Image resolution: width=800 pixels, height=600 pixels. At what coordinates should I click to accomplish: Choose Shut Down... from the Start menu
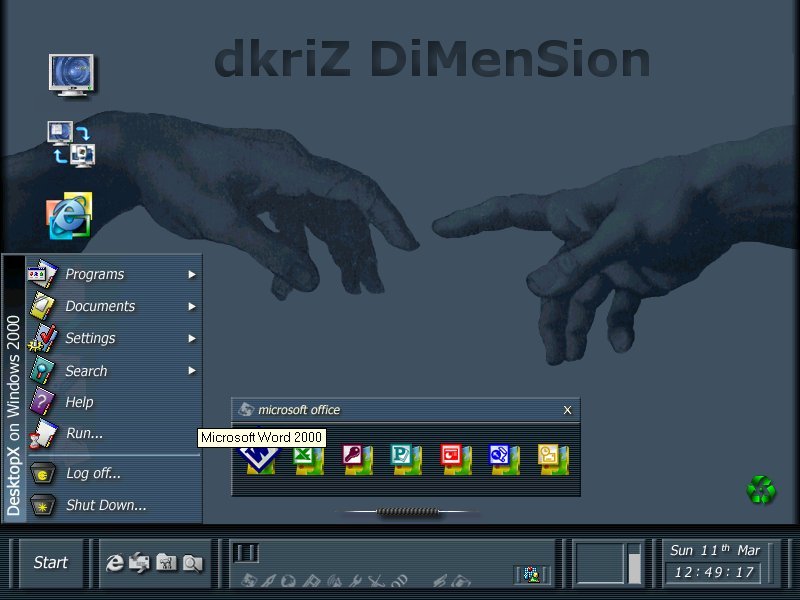pos(105,505)
